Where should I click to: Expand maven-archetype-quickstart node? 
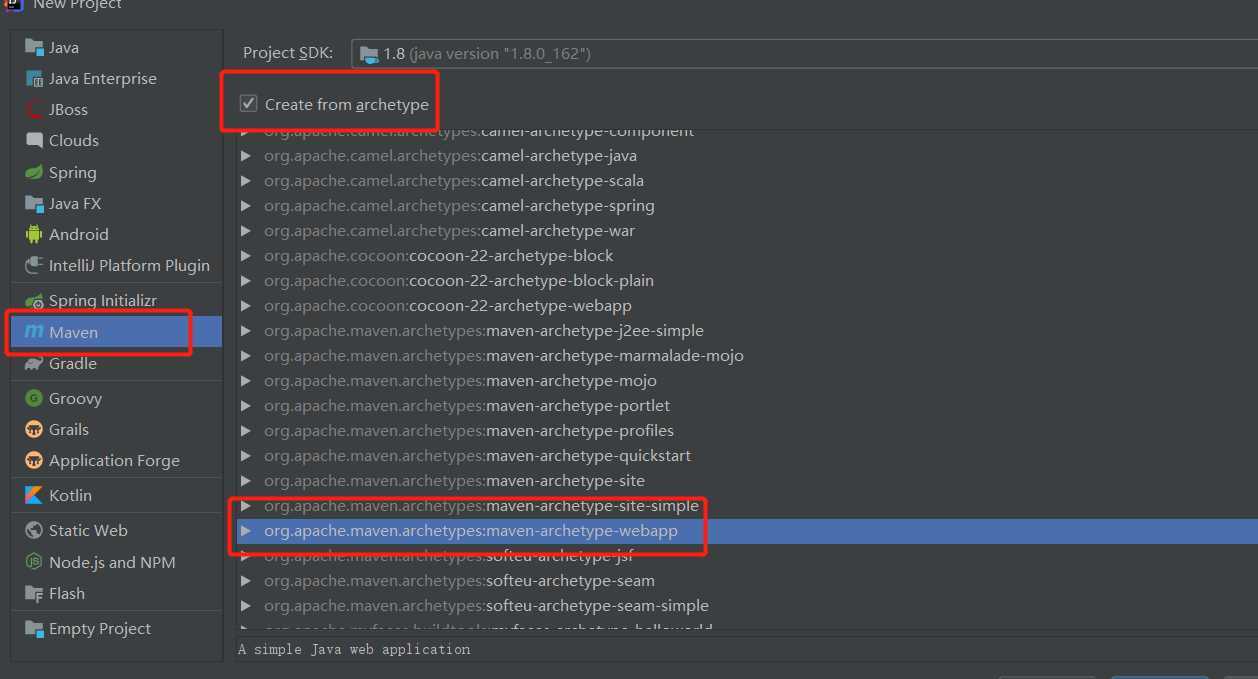coord(246,456)
